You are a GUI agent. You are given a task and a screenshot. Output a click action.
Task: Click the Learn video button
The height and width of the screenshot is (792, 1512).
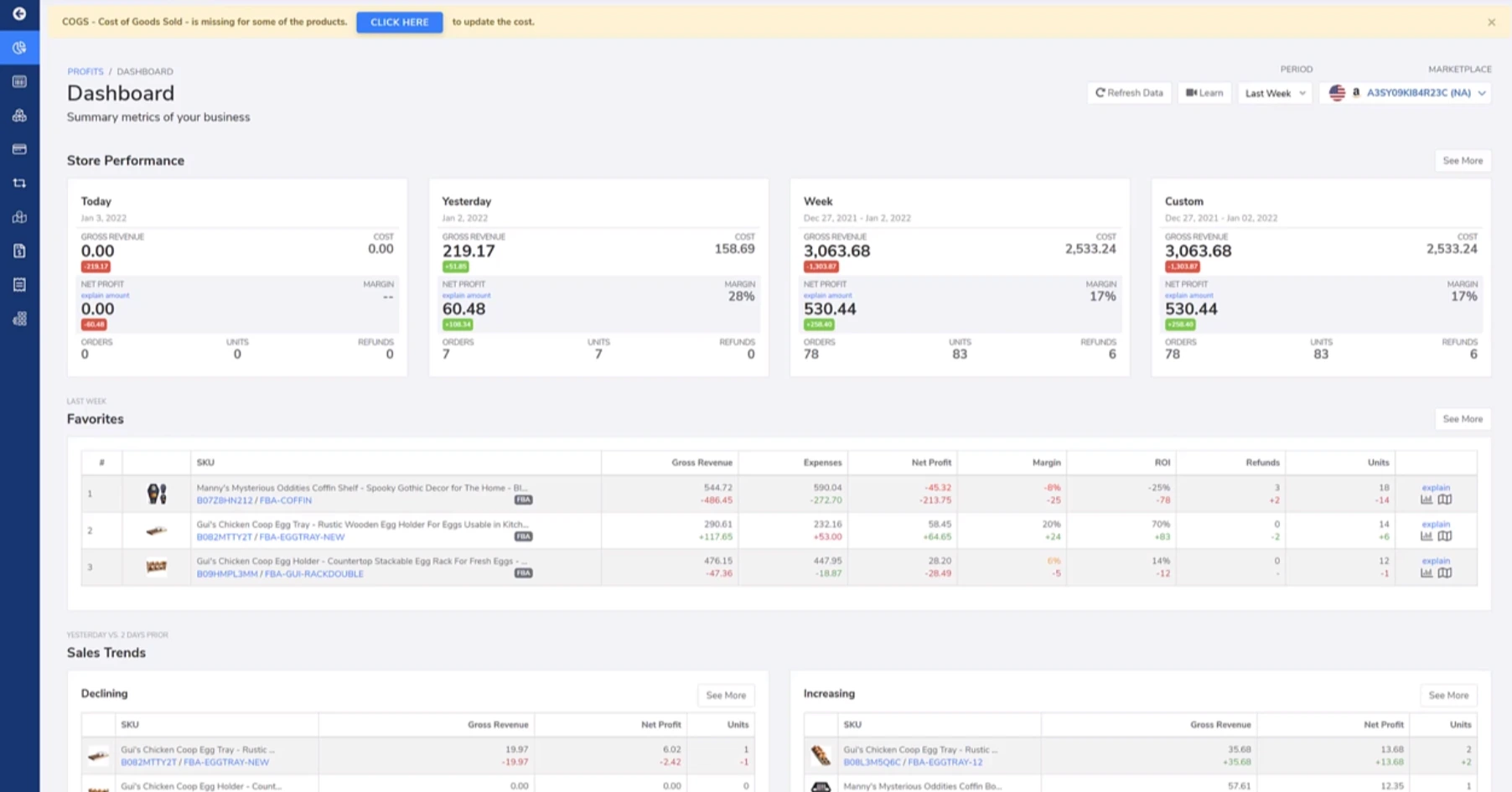1204,93
